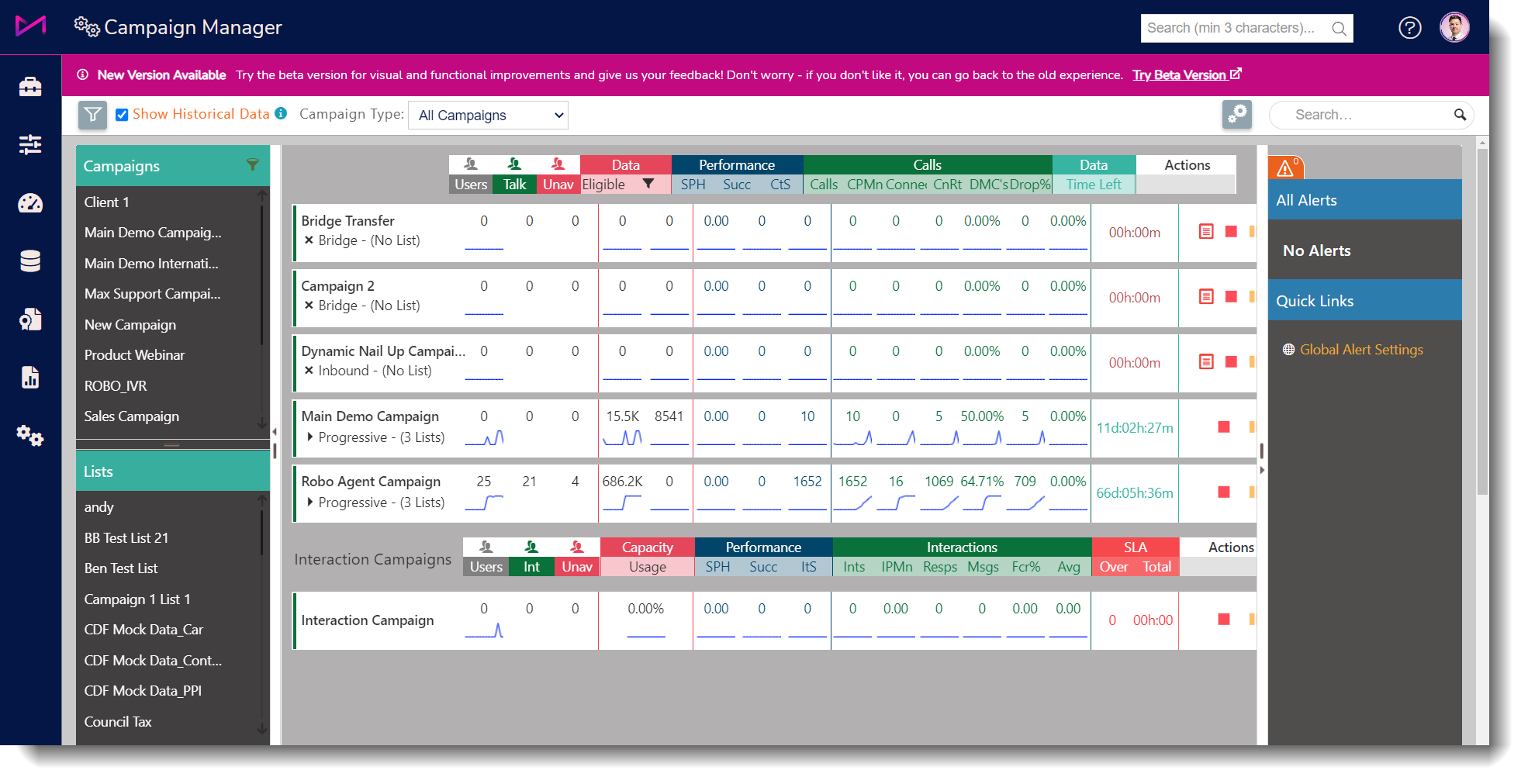
Task: Click the Talk column header
Action: [x=514, y=184]
